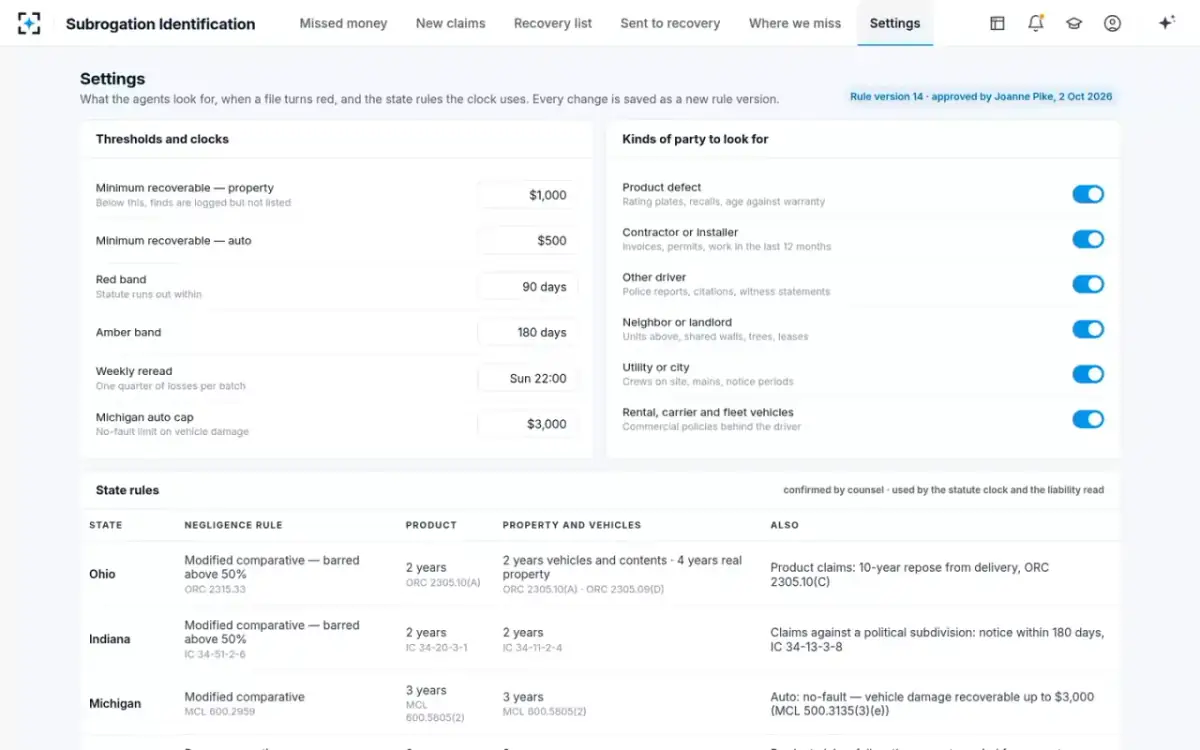
Task: Open the Where we miss tab
Action: [x=795, y=23]
